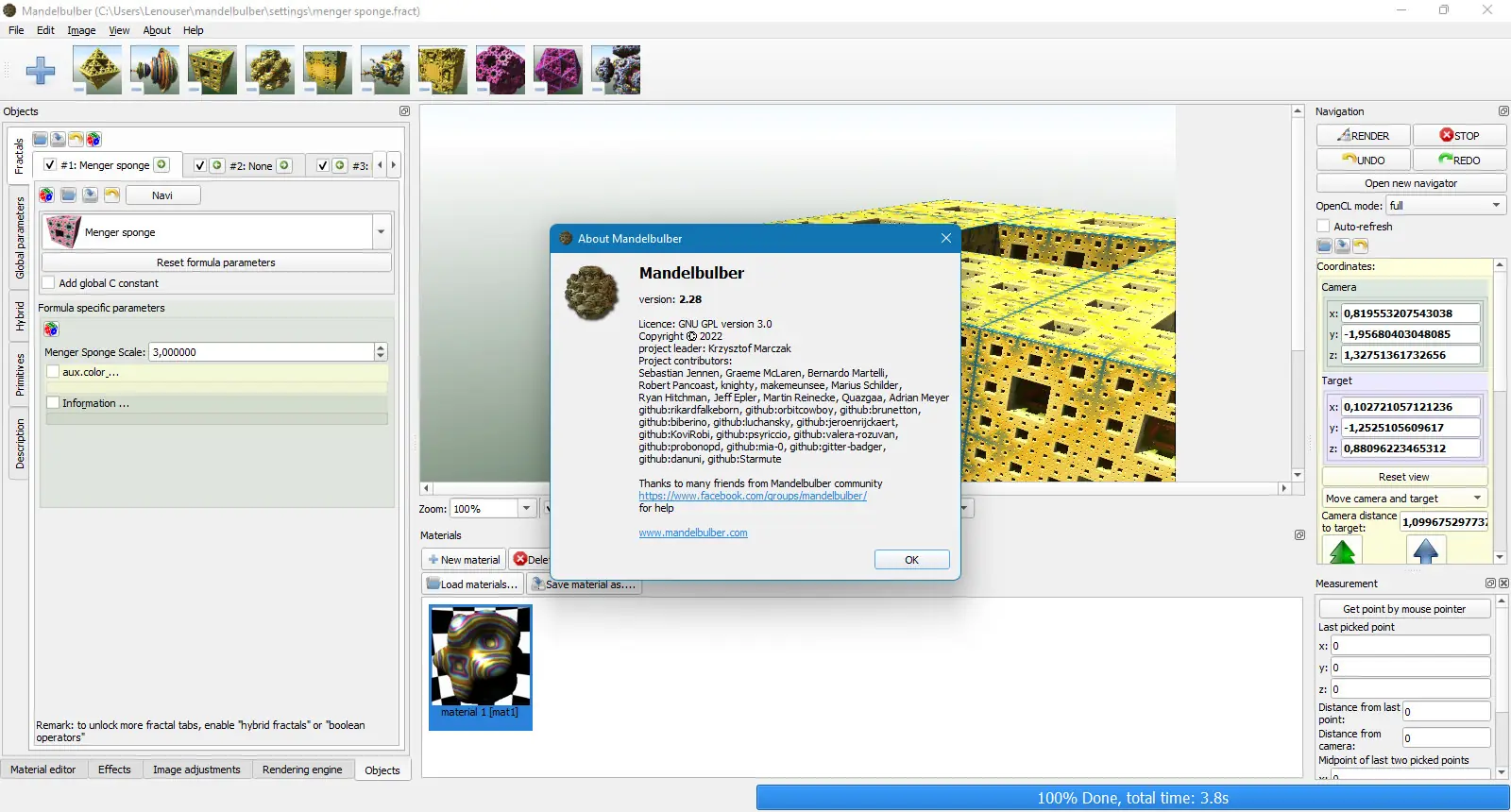Open the Facebook mandelbulber group link
This screenshot has height=812, width=1511.
(x=753, y=496)
